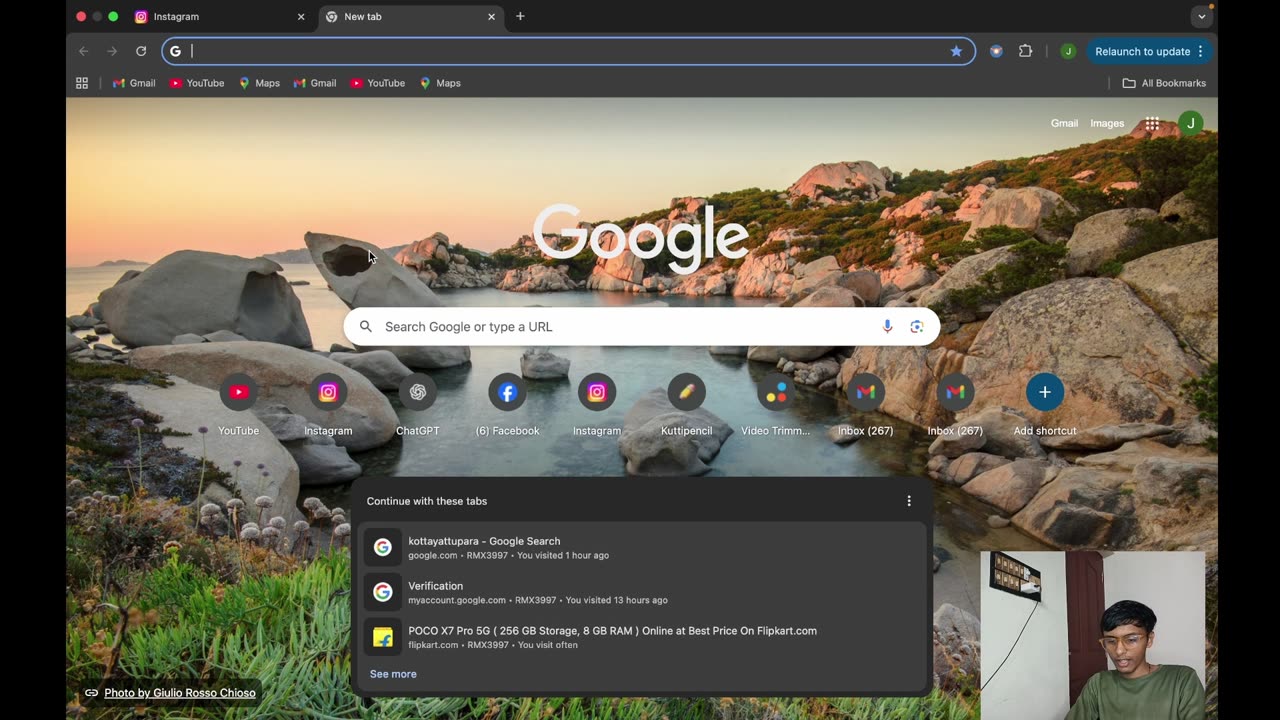Screen dimensions: 1280x720
Task: Open the second YouTube bookmark
Action: click(x=377, y=83)
